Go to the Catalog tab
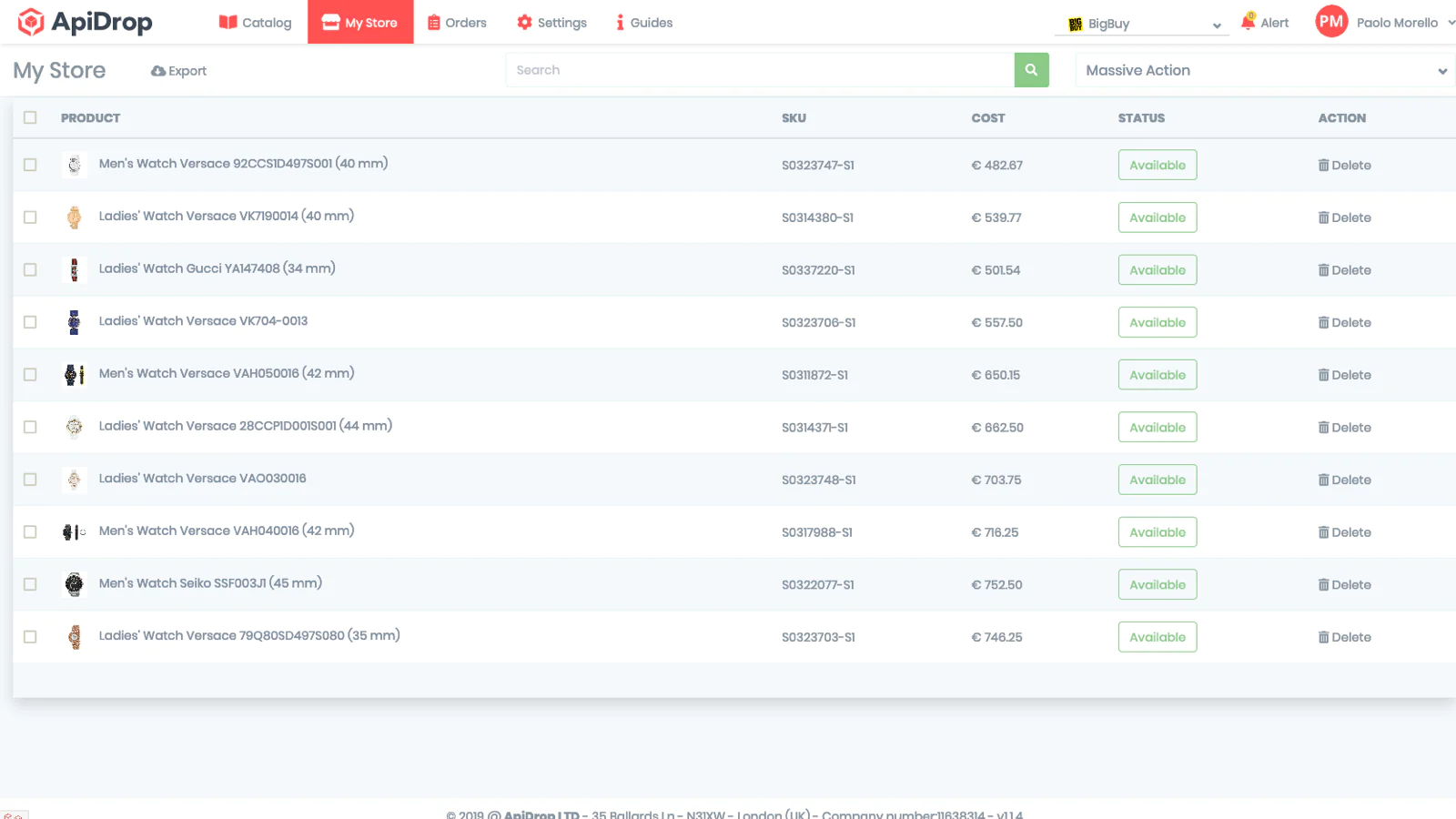This screenshot has width=1456, height=819. [256, 22]
